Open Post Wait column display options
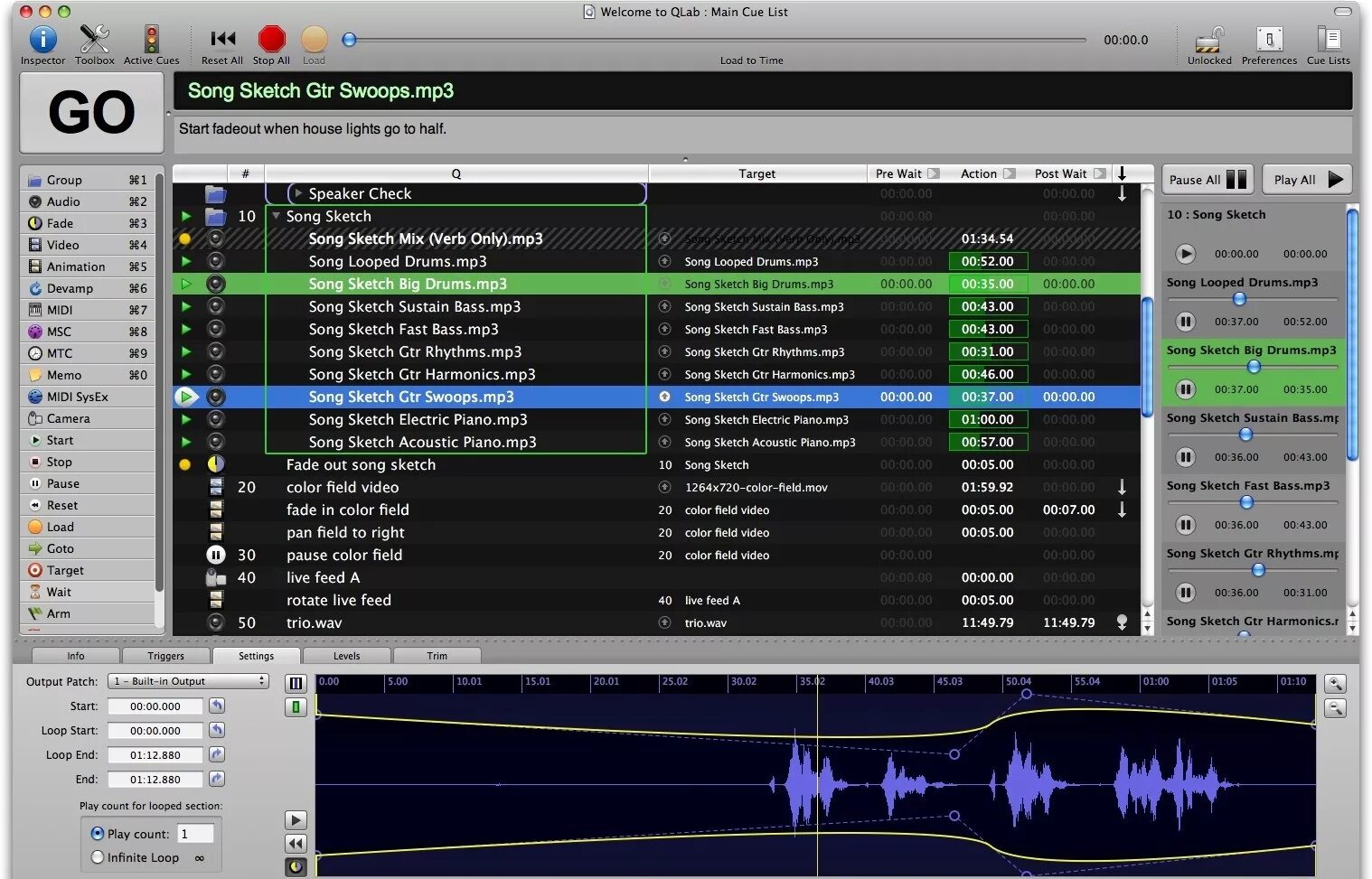Screen dimensions: 1372x879 tap(1099, 173)
